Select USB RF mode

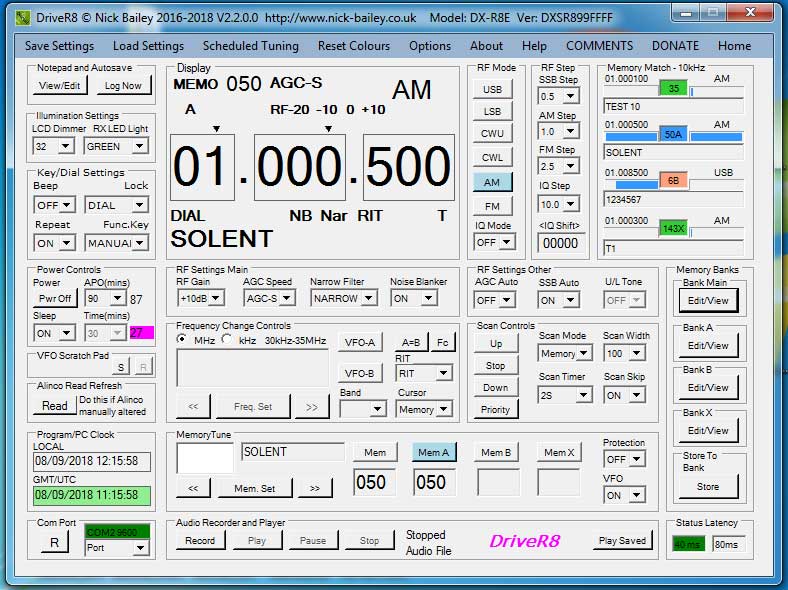492,89
